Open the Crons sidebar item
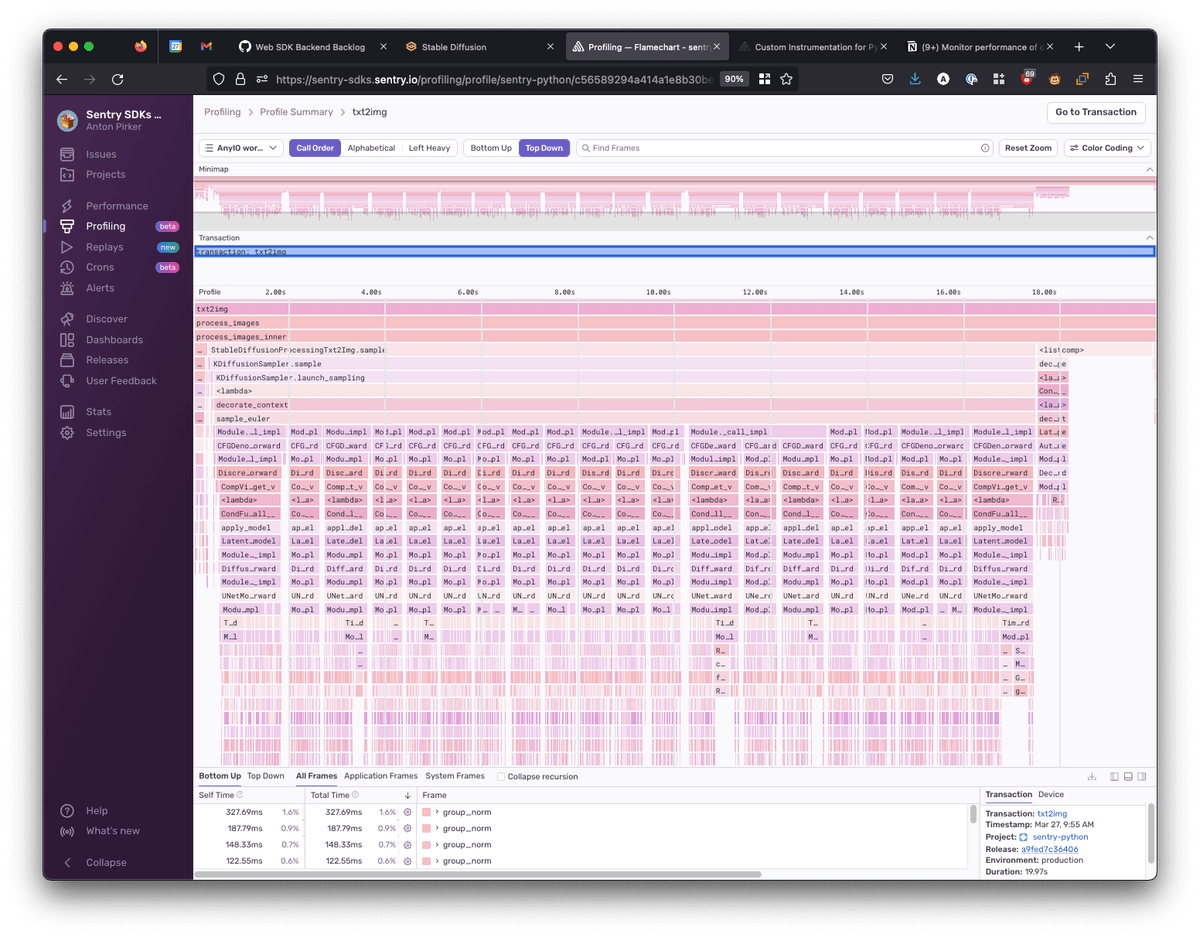 point(100,267)
